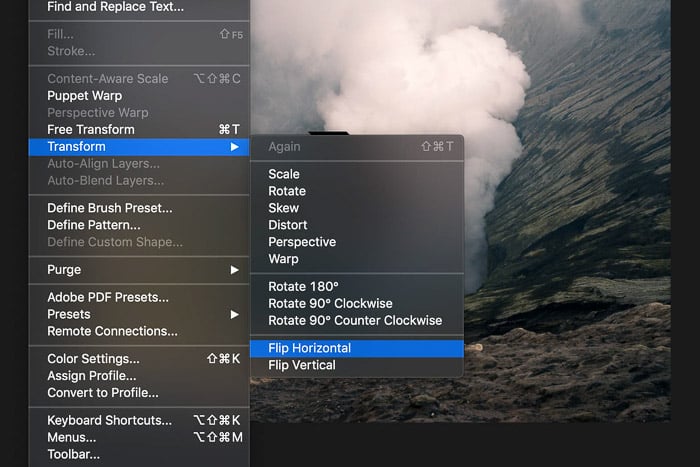This screenshot has width=700, height=467.
Task: Click Define Custom Shape... item
Action: tap(139, 242)
